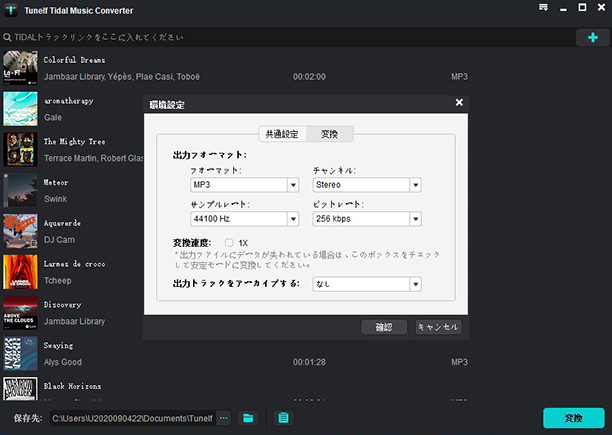Screen dimensions: 612x435
Task: Open the archive output tracks なし dropdown
Action: 367,284
